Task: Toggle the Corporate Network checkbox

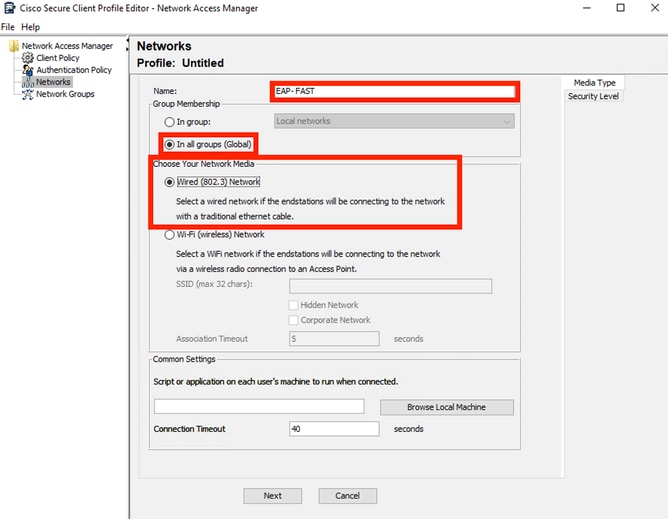Action: click(x=293, y=320)
